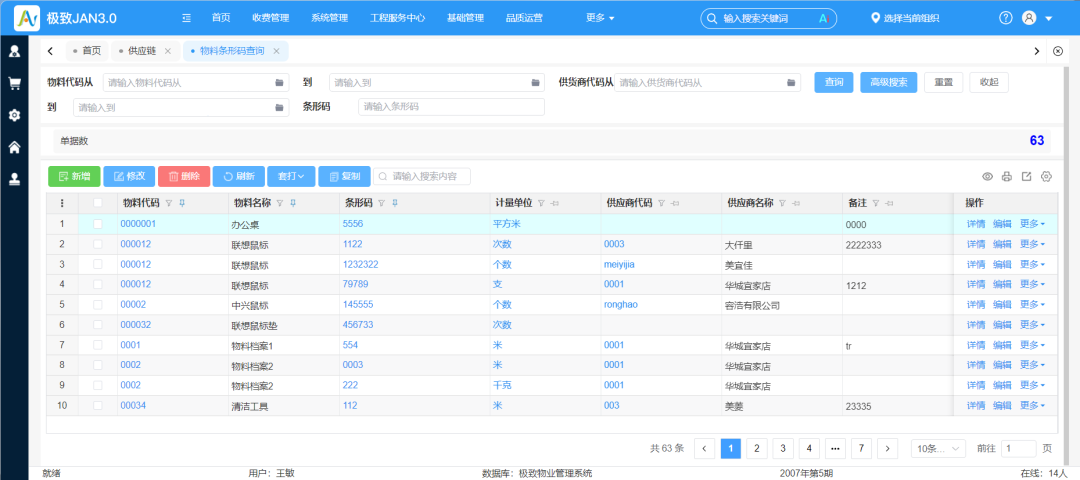Expand the 更多 top menu
The height and width of the screenshot is (480, 1080).
coord(600,18)
